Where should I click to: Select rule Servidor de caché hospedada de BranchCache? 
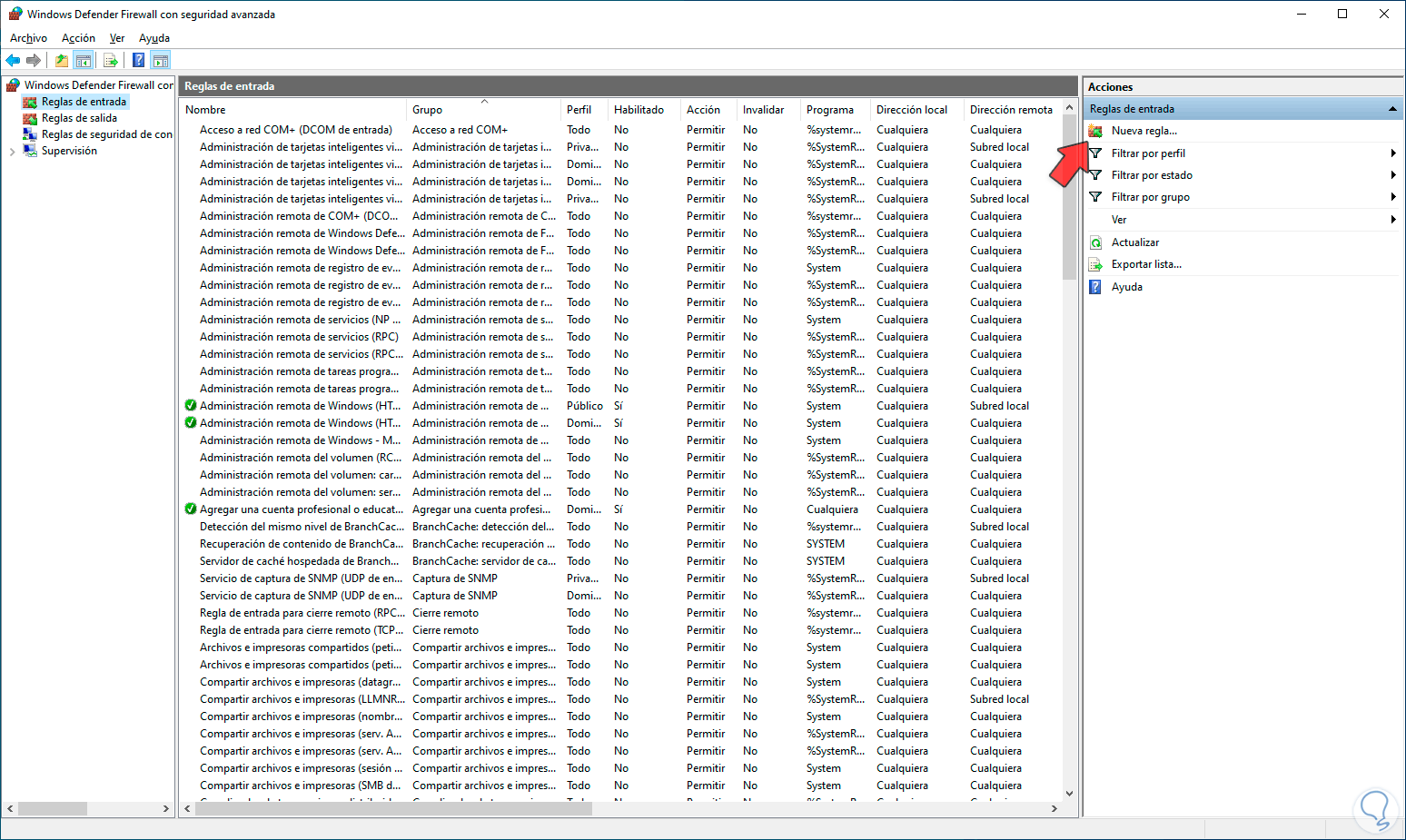pos(300,561)
